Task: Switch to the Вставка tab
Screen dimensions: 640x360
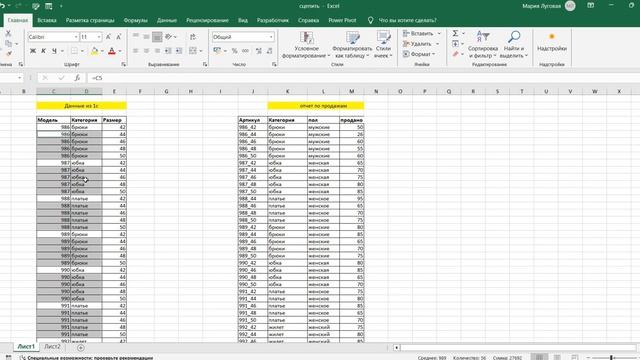Action: click(47, 20)
